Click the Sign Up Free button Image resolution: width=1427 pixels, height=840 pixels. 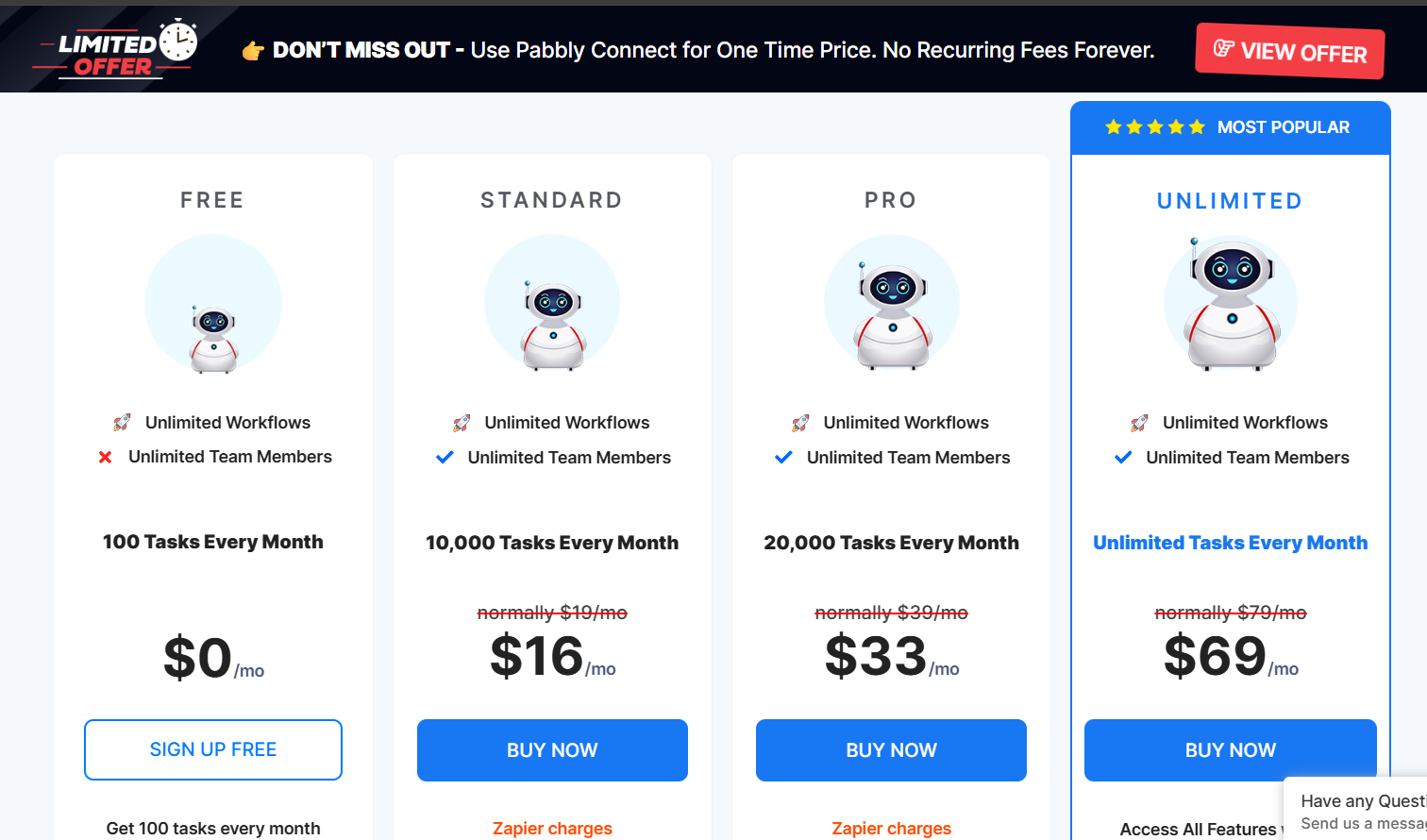click(213, 749)
